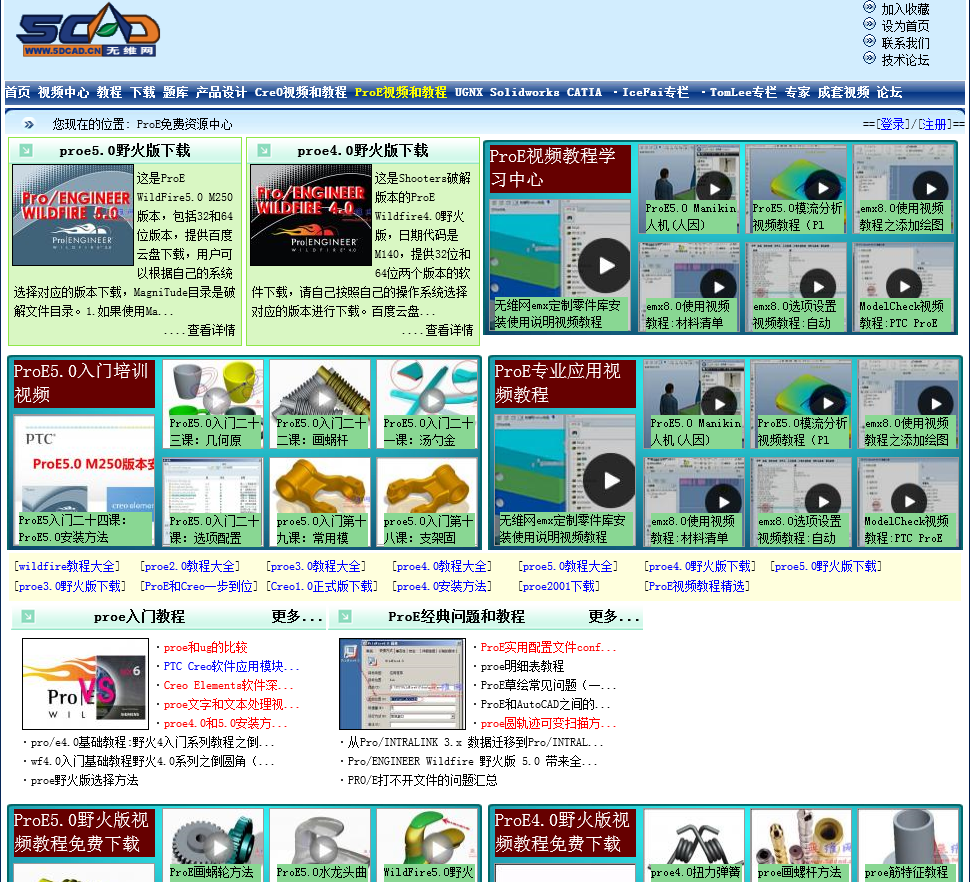Play ModelCheck video in 专业应用 panel
Image resolution: width=970 pixels, height=882 pixels.
pyautogui.click(x=909, y=500)
